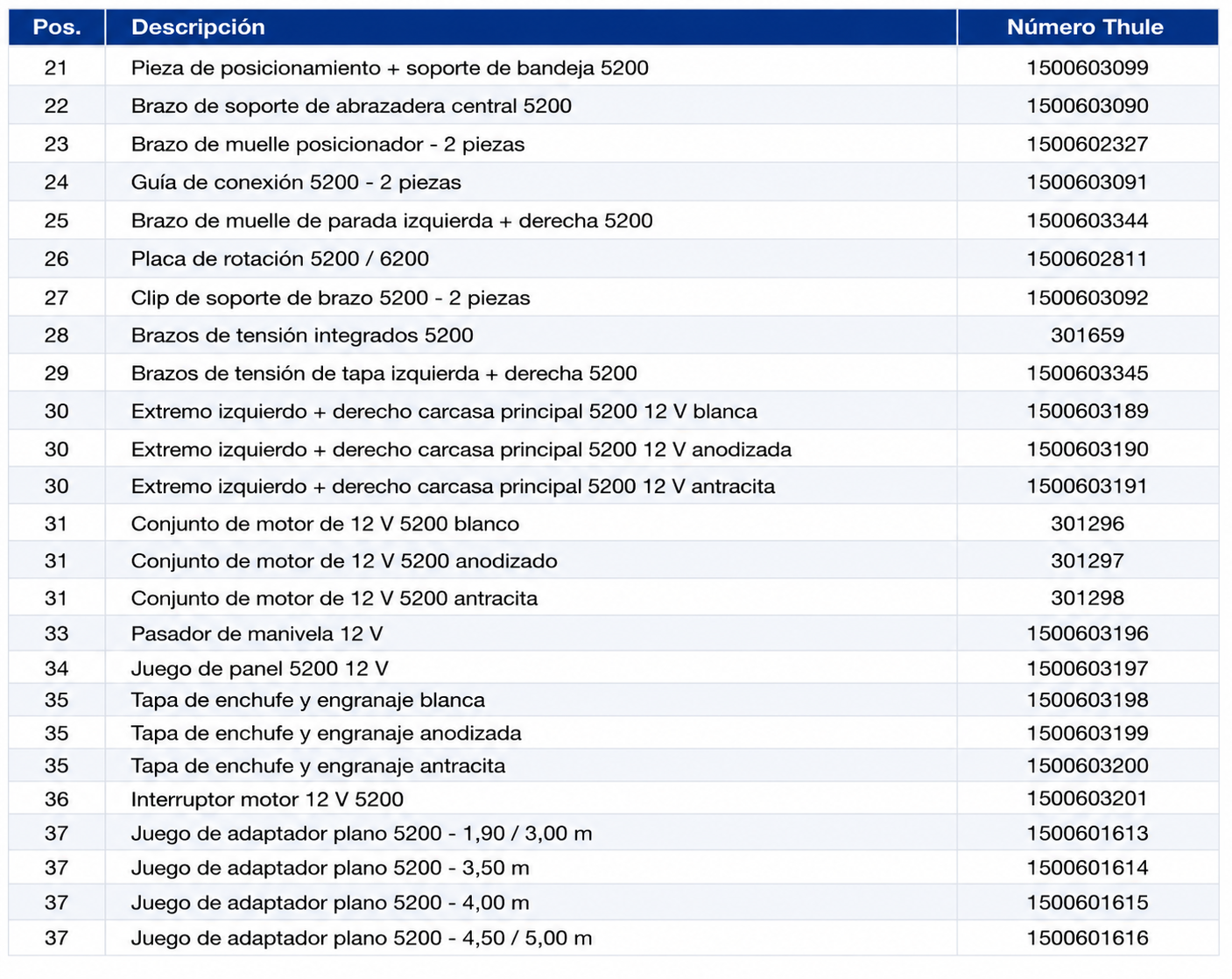This screenshot has height=979, width=1232.
Task: Select the adaptador plano 3,50 m row
Action: (613, 868)
